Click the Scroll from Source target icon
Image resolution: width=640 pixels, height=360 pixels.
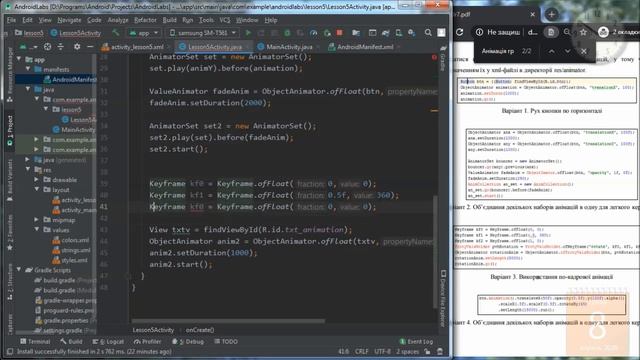tap(48, 47)
